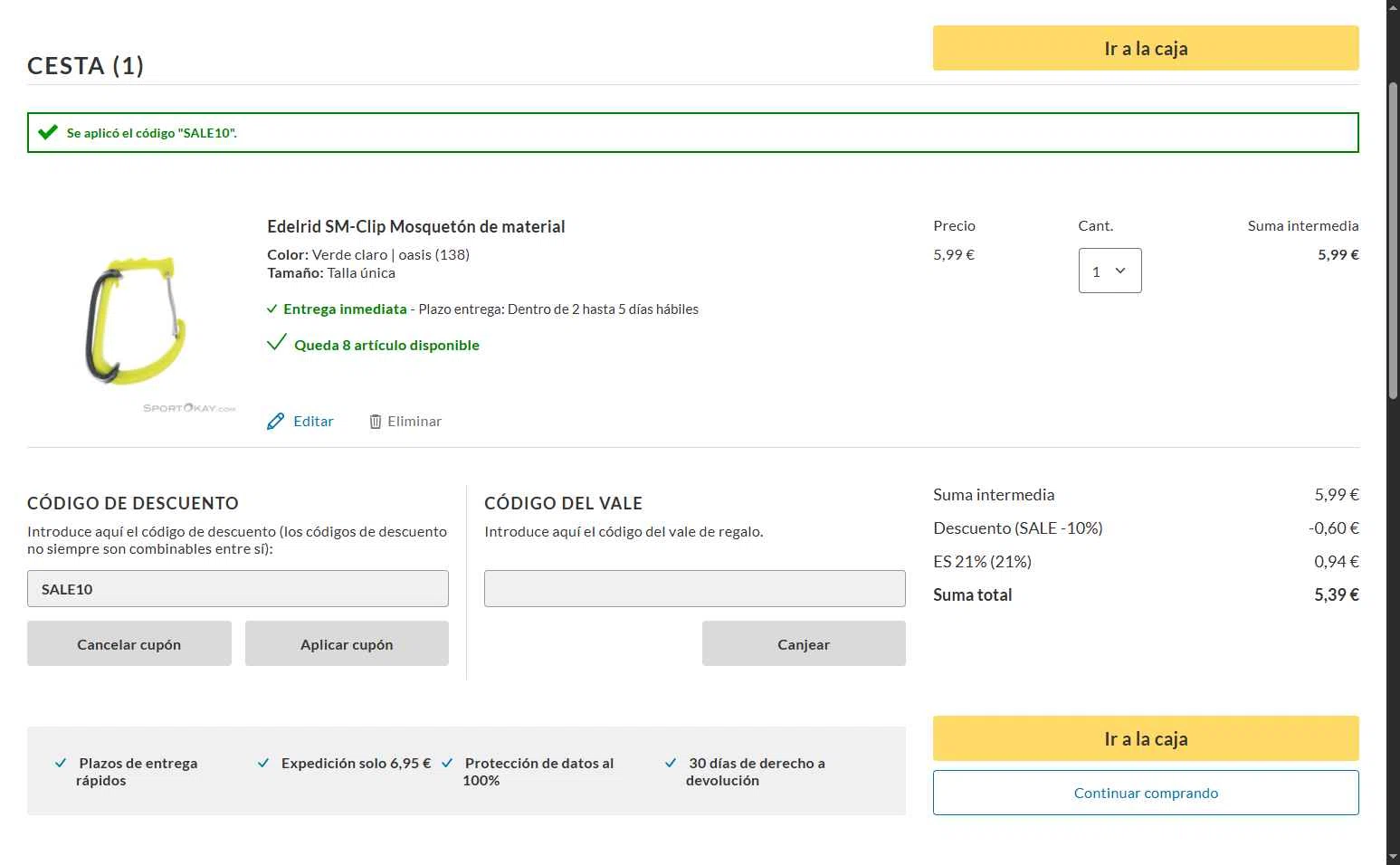Click Entrega inmediata delivery text

coord(345,309)
